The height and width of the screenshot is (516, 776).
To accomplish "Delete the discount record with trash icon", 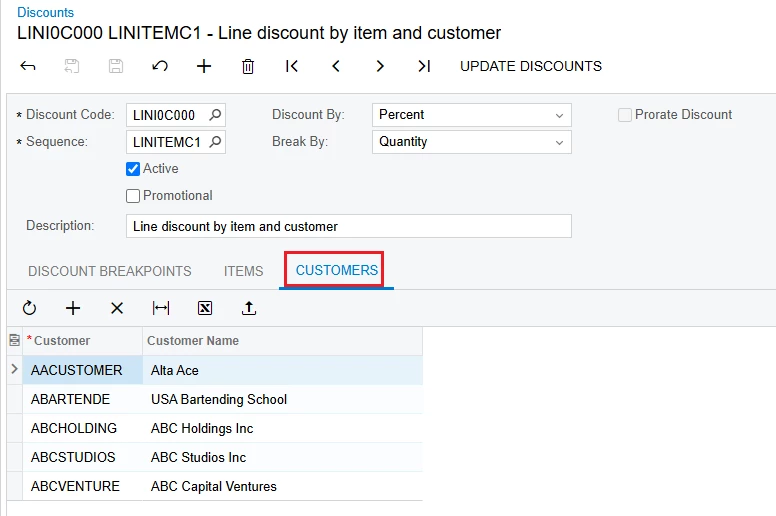I will (248, 66).
